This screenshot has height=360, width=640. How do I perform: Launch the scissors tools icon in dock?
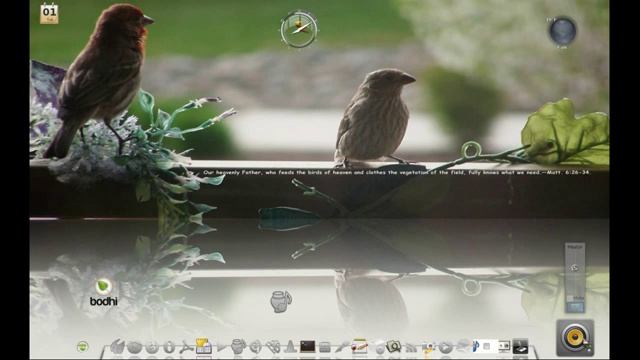click(x=273, y=347)
